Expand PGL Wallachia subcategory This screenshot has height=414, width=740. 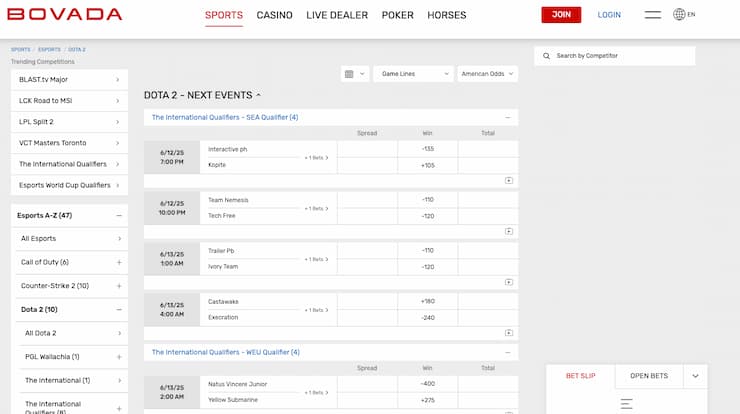point(119,357)
